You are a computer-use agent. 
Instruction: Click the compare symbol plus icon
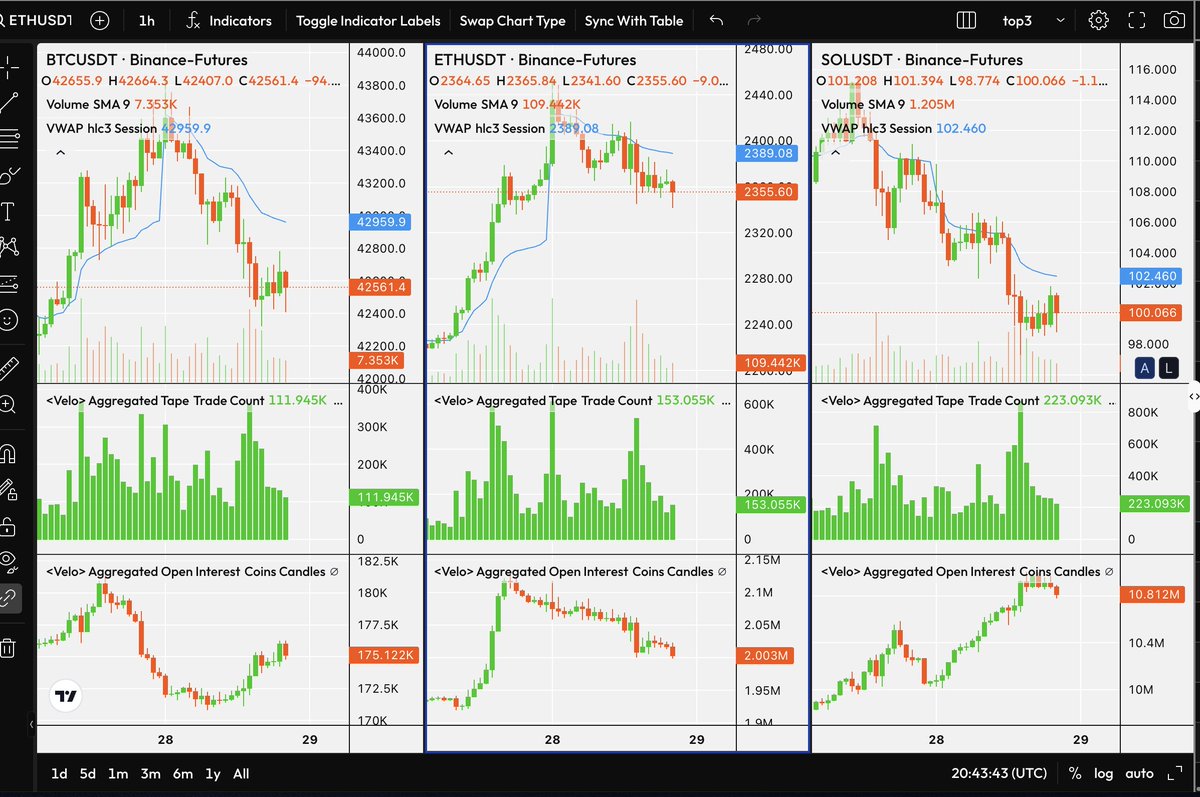[x=99, y=20]
